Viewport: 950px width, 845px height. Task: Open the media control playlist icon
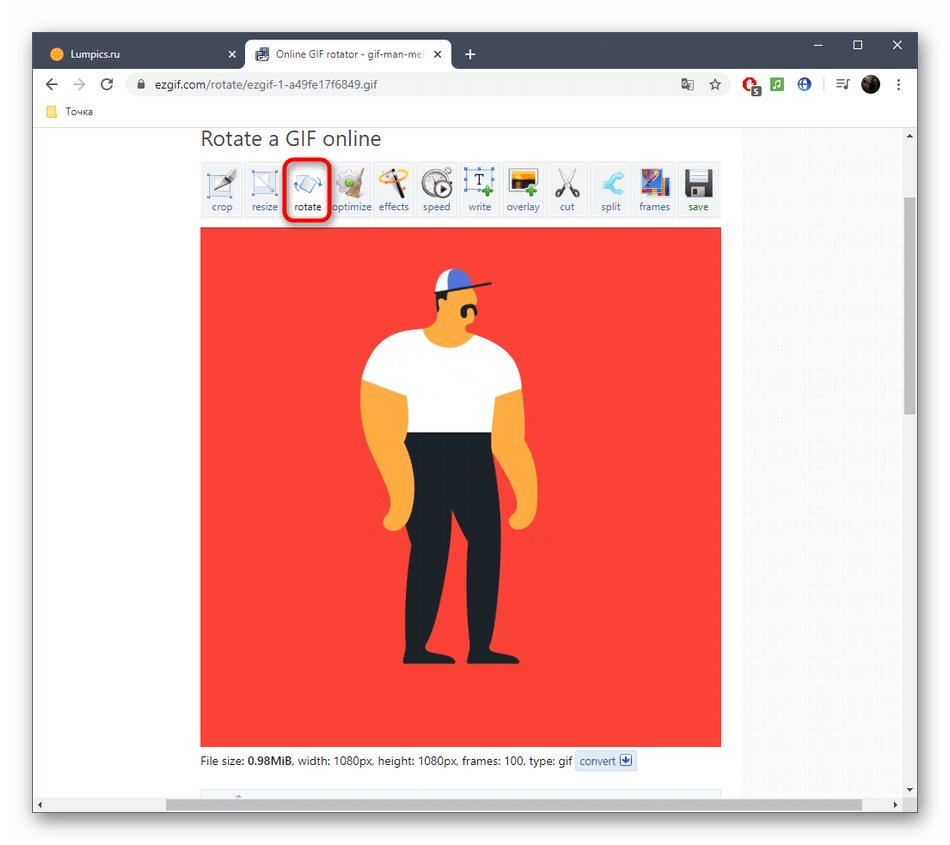click(x=842, y=84)
